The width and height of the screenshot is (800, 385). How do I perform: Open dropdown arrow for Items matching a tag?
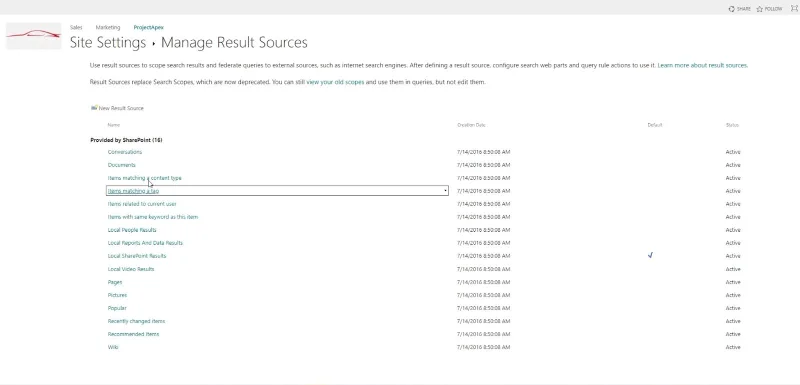click(x=445, y=191)
